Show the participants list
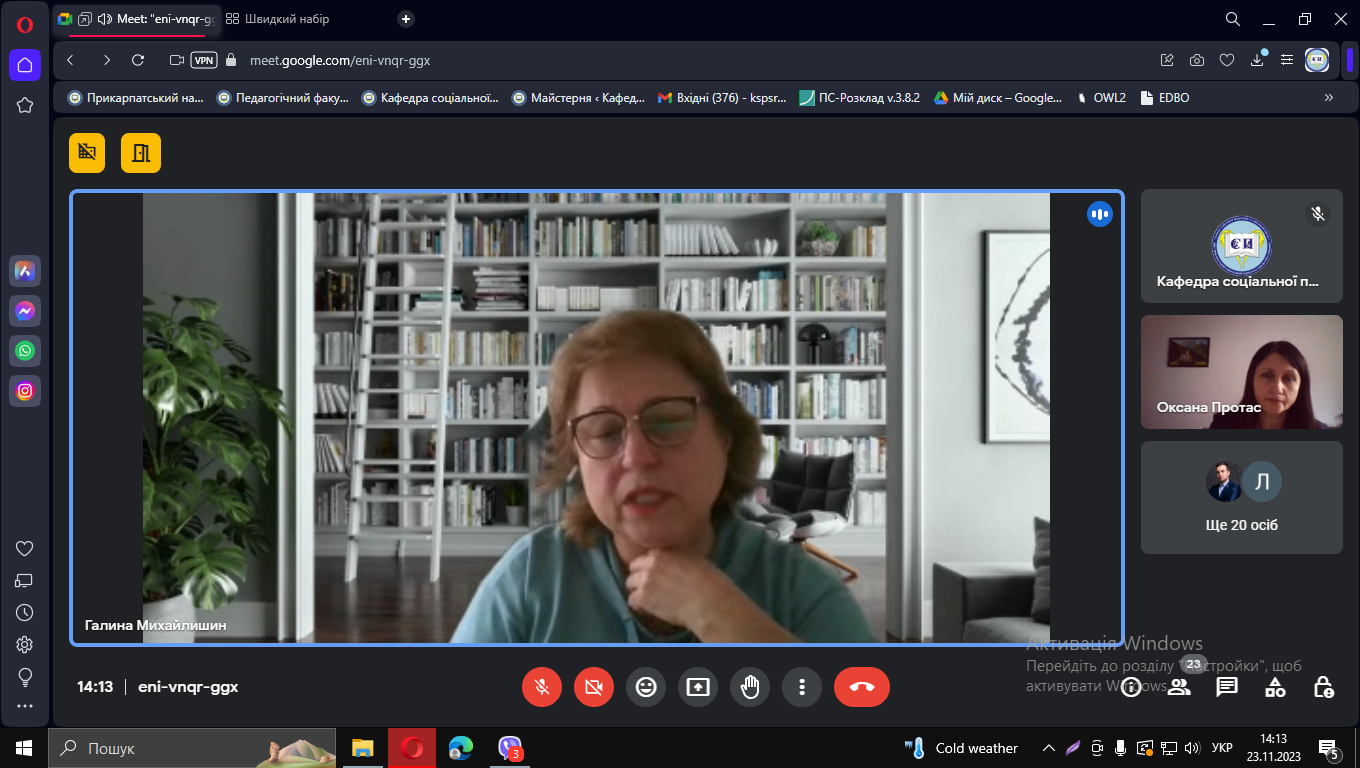Screen dimensions: 1360x768 point(1179,687)
